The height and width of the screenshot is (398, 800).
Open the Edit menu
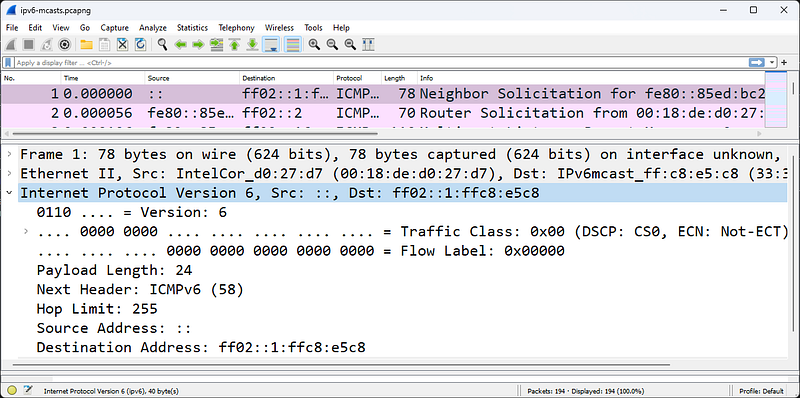pos(35,28)
